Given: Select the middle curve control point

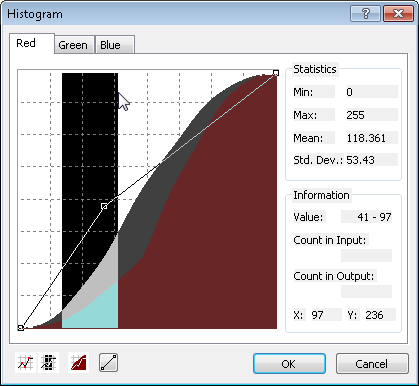Looking at the screenshot, I should (104, 206).
